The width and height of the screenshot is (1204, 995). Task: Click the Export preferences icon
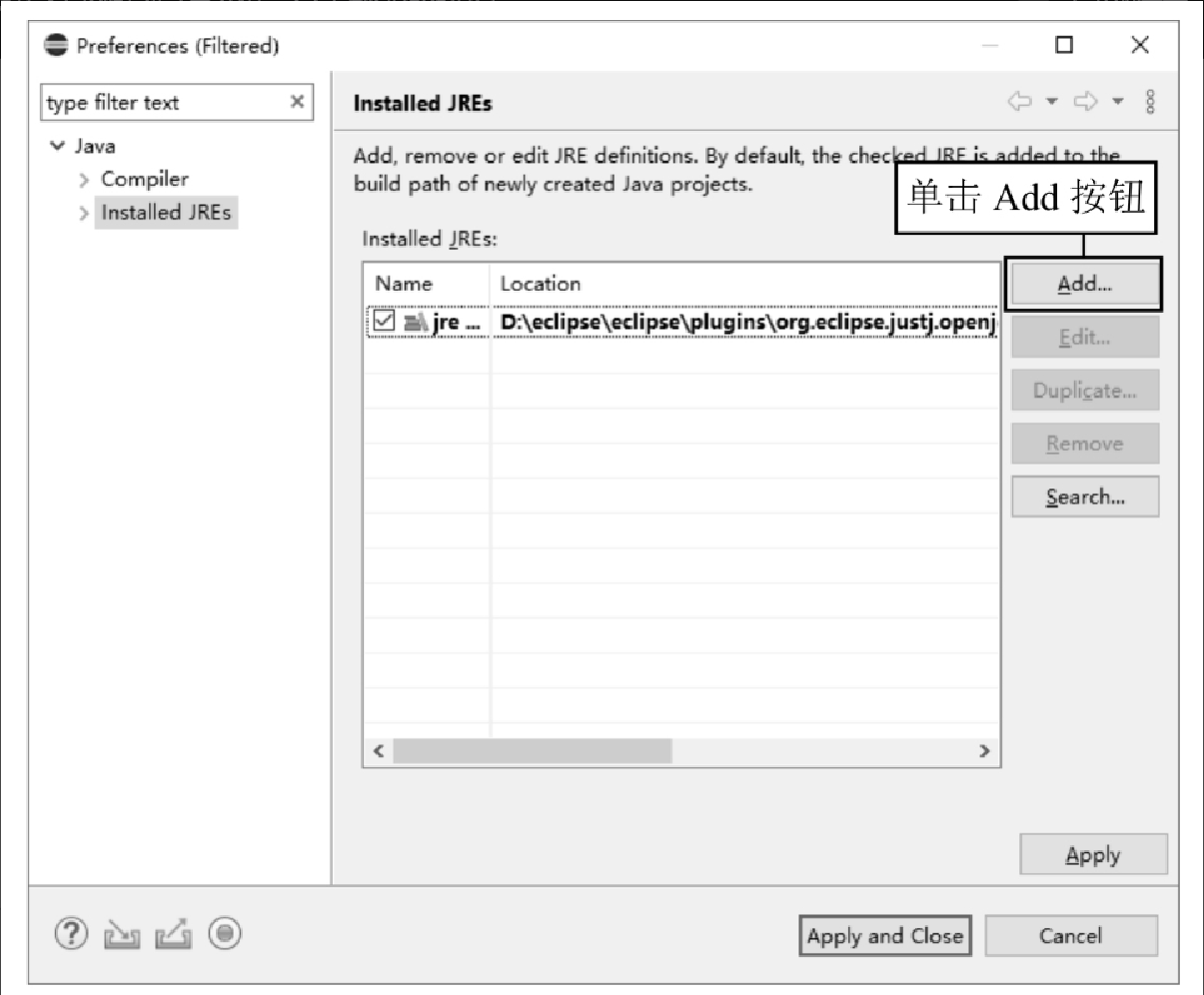[173, 935]
